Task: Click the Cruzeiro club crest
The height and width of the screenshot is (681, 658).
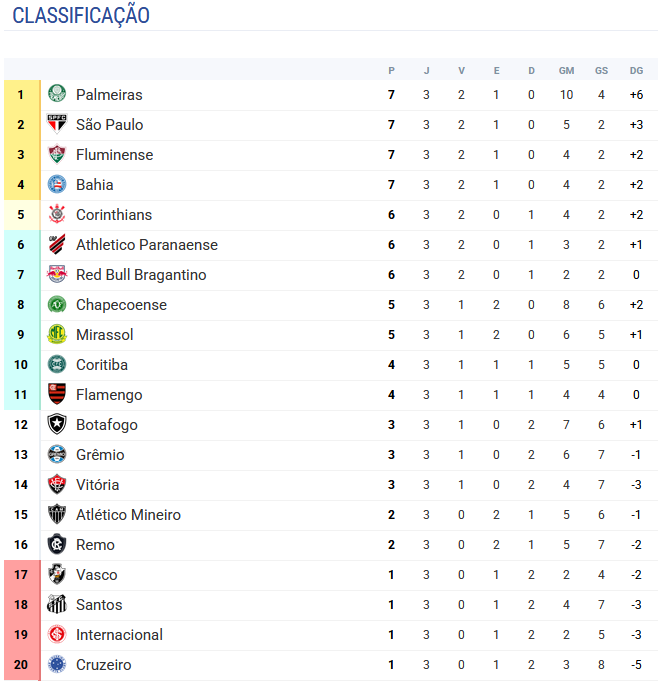Action: pyautogui.click(x=57, y=664)
